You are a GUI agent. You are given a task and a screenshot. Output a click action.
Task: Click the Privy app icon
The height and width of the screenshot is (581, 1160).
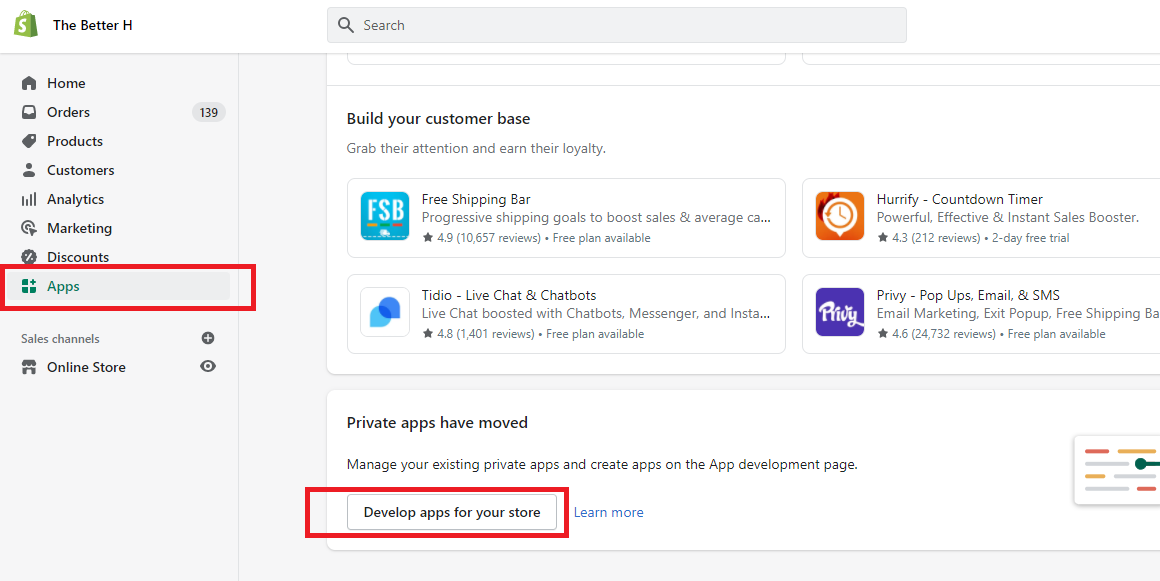(x=840, y=312)
